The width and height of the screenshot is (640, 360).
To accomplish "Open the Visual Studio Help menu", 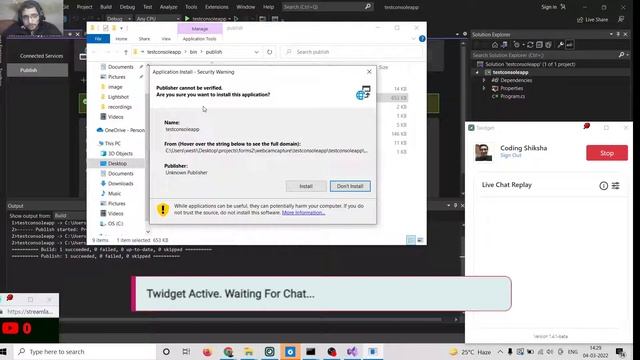I will [x=268, y=7].
